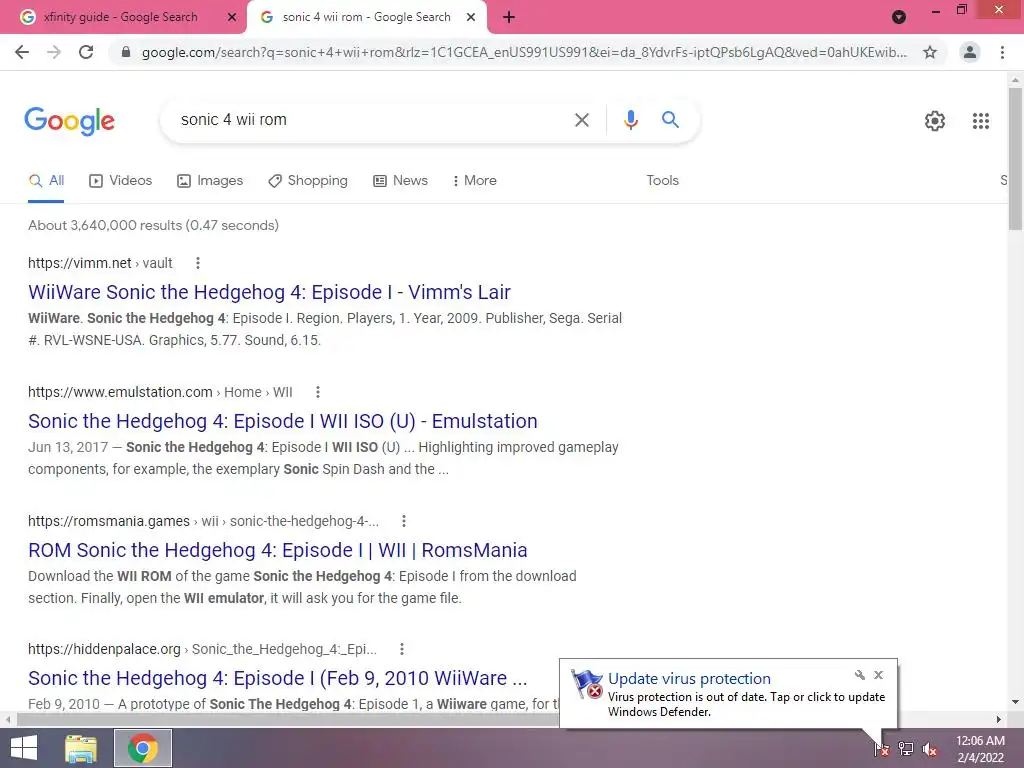
Task: Click the https://vimm.net URL text
Action: (x=80, y=263)
